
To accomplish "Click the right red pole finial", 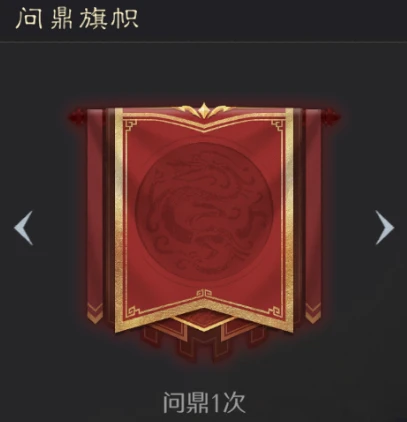I will click(x=331, y=116).
